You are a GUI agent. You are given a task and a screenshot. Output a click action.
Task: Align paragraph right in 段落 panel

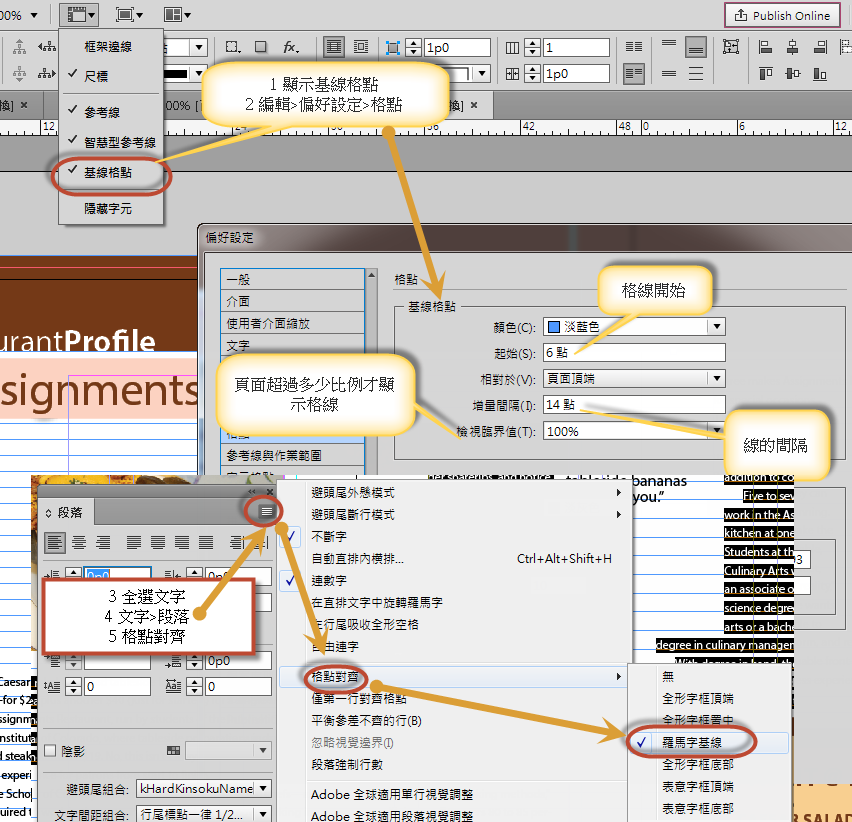(103, 542)
